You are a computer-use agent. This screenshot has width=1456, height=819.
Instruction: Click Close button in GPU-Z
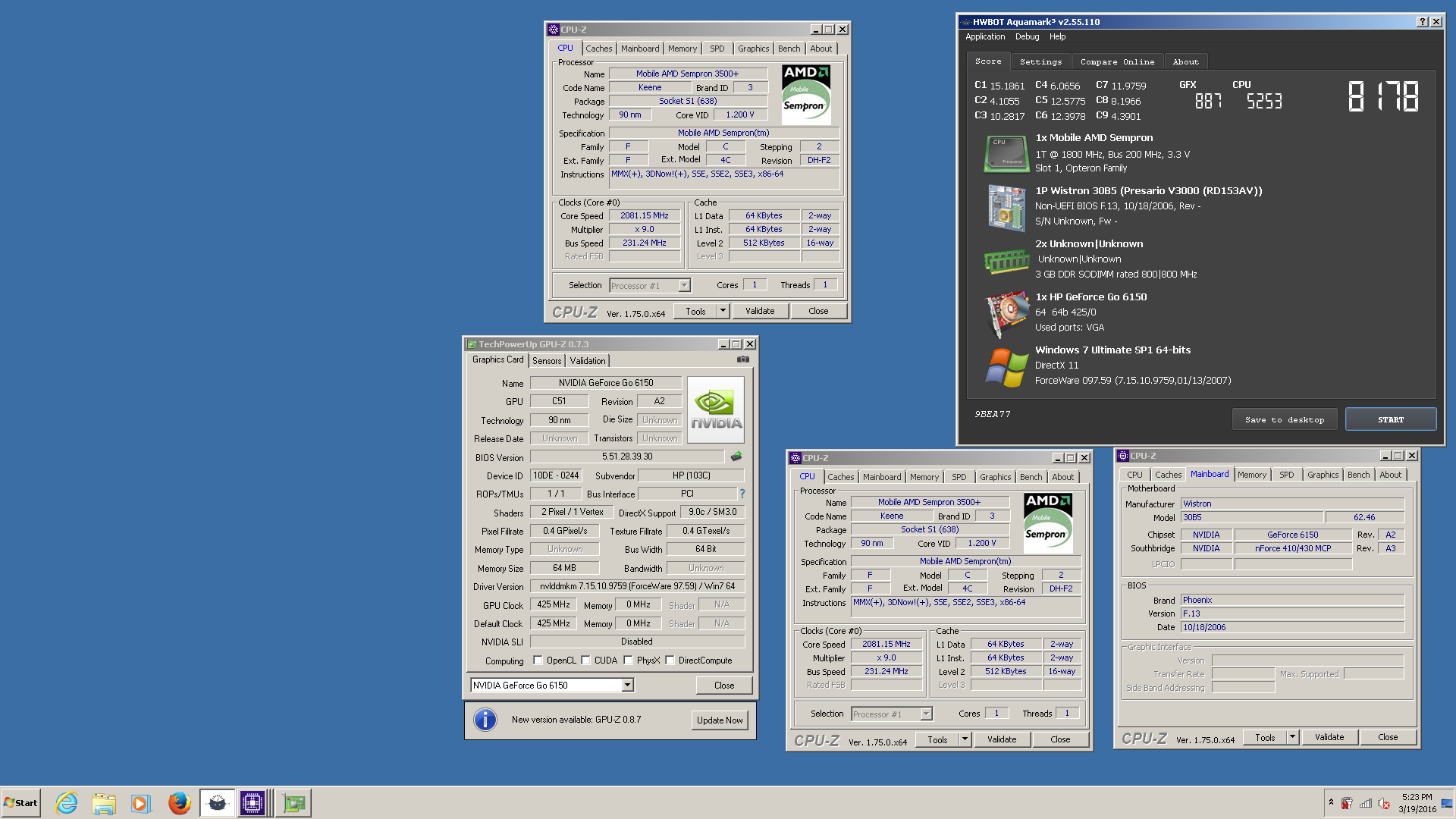pyautogui.click(x=724, y=686)
